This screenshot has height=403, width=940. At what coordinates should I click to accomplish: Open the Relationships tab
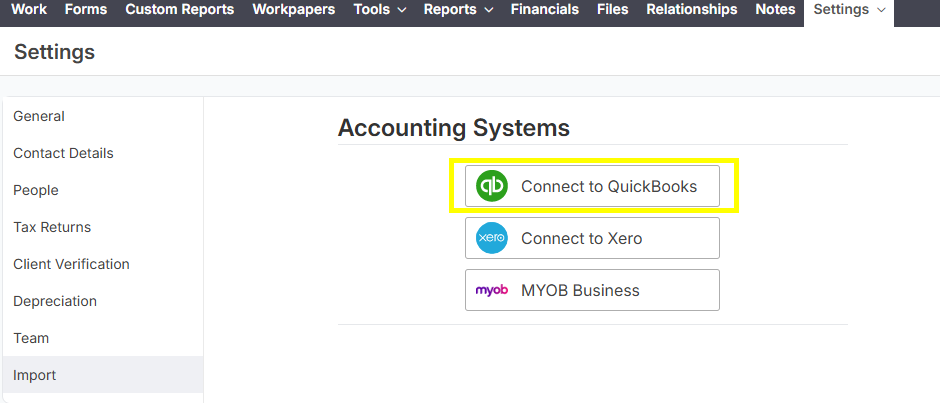coord(692,10)
